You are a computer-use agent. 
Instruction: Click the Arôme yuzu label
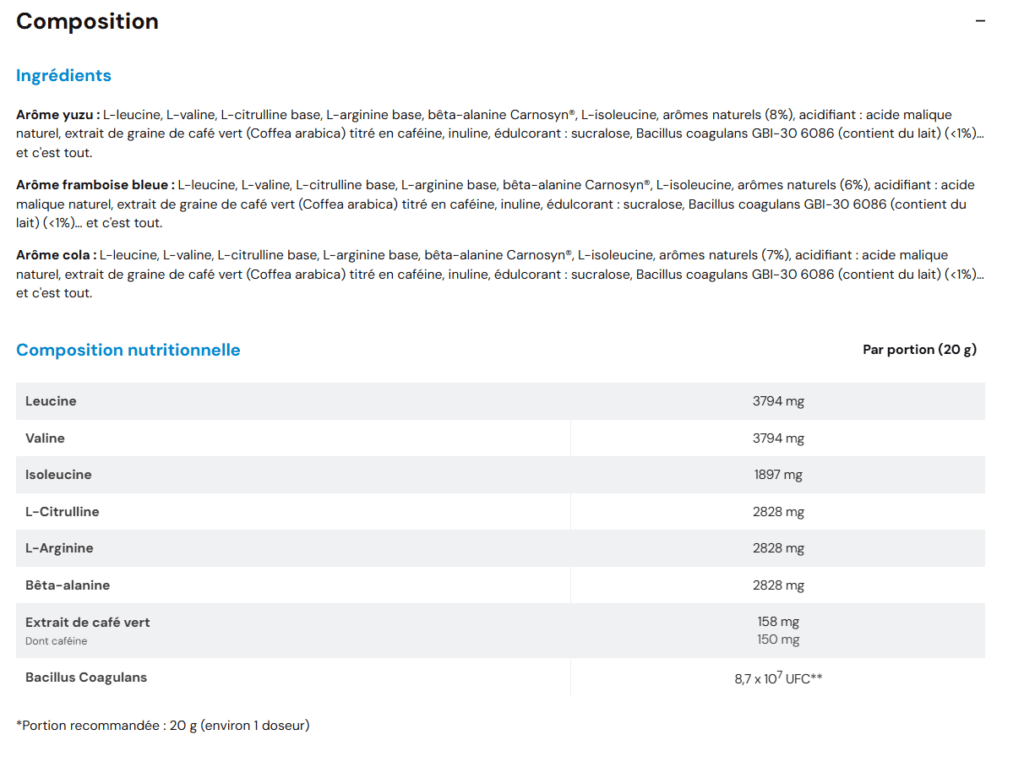57,115
